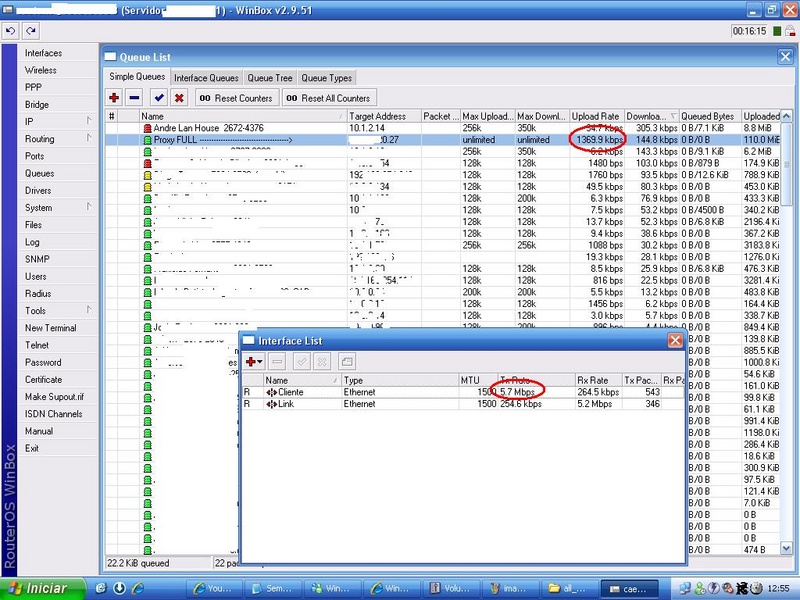Click the green status indicator beside timer
Image resolution: width=800 pixels, height=600 pixels.
coord(777,31)
